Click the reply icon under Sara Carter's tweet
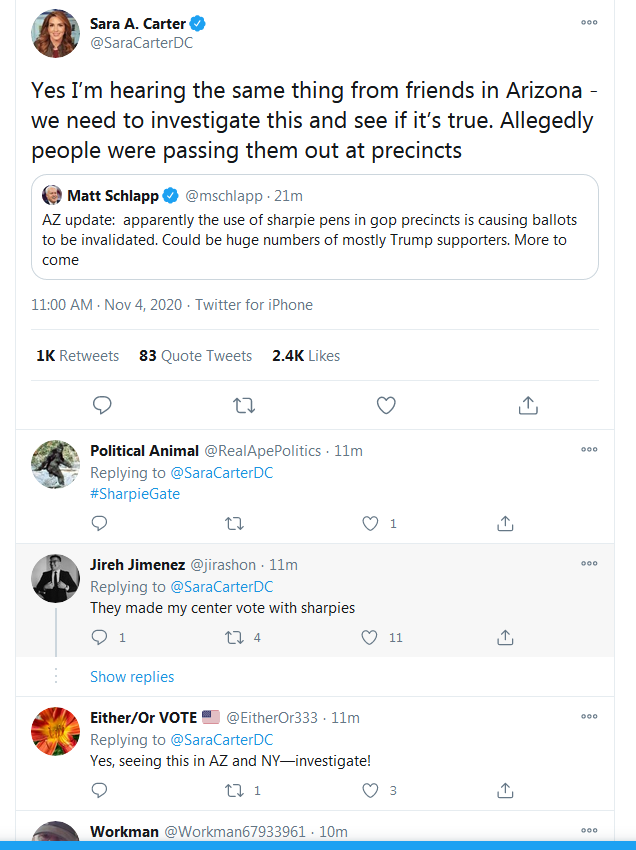The width and height of the screenshot is (636, 850). (x=102, y=405)
